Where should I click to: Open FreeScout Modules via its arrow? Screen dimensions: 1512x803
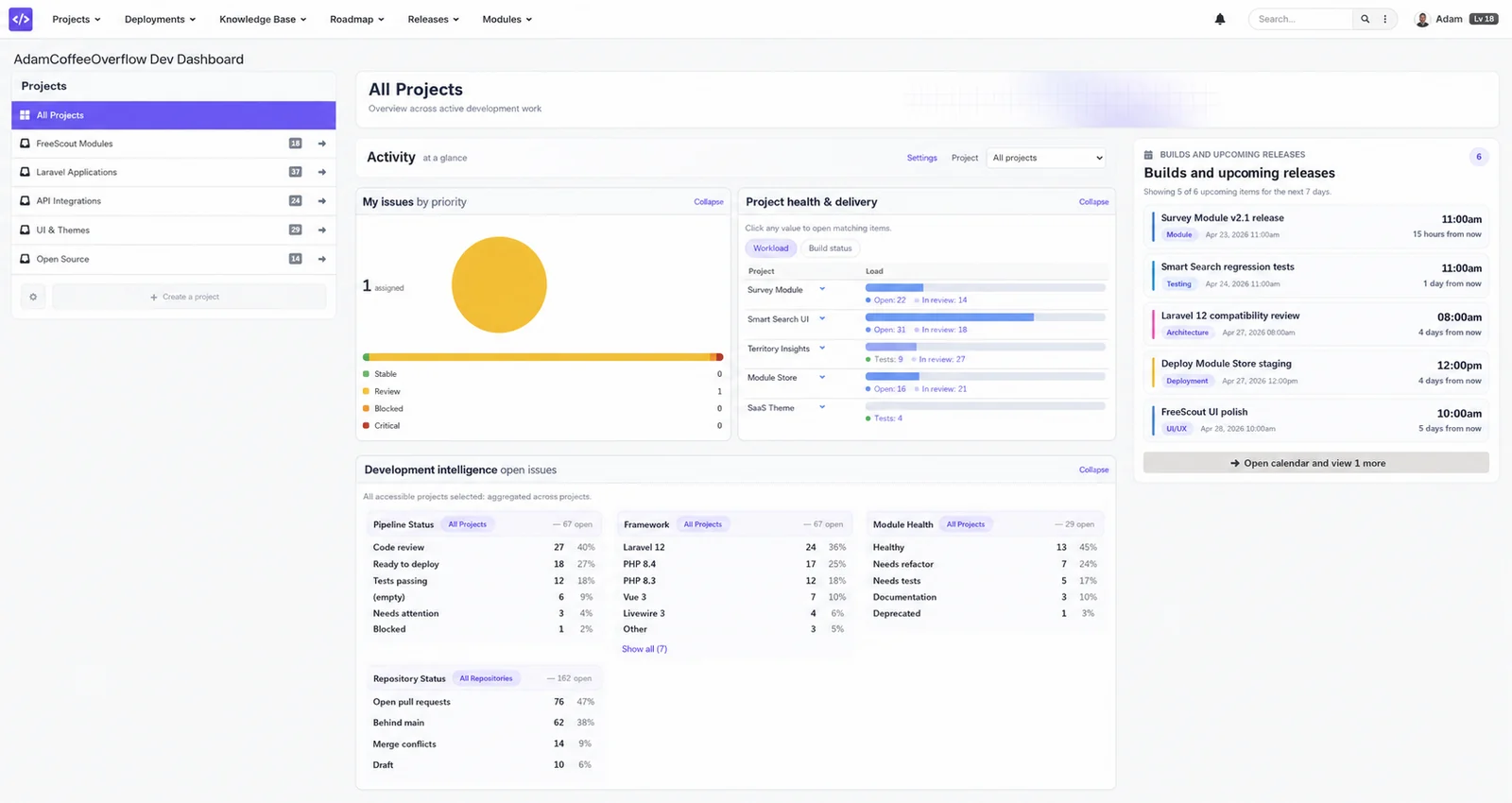point(322,144)
